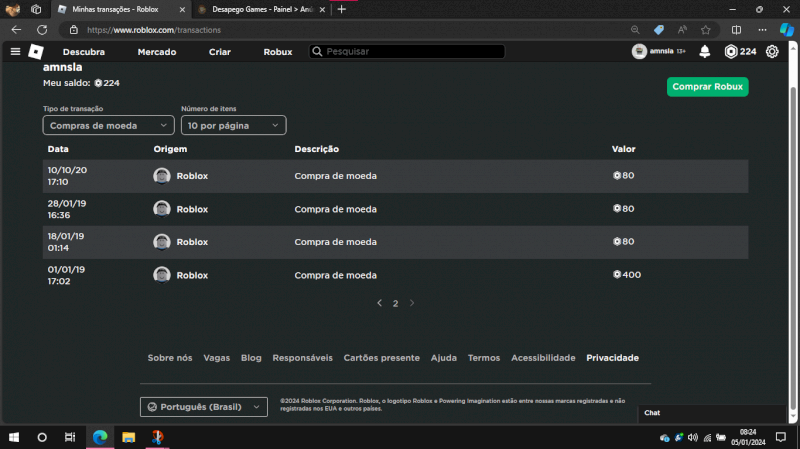Open the settings gear icon

772,52
